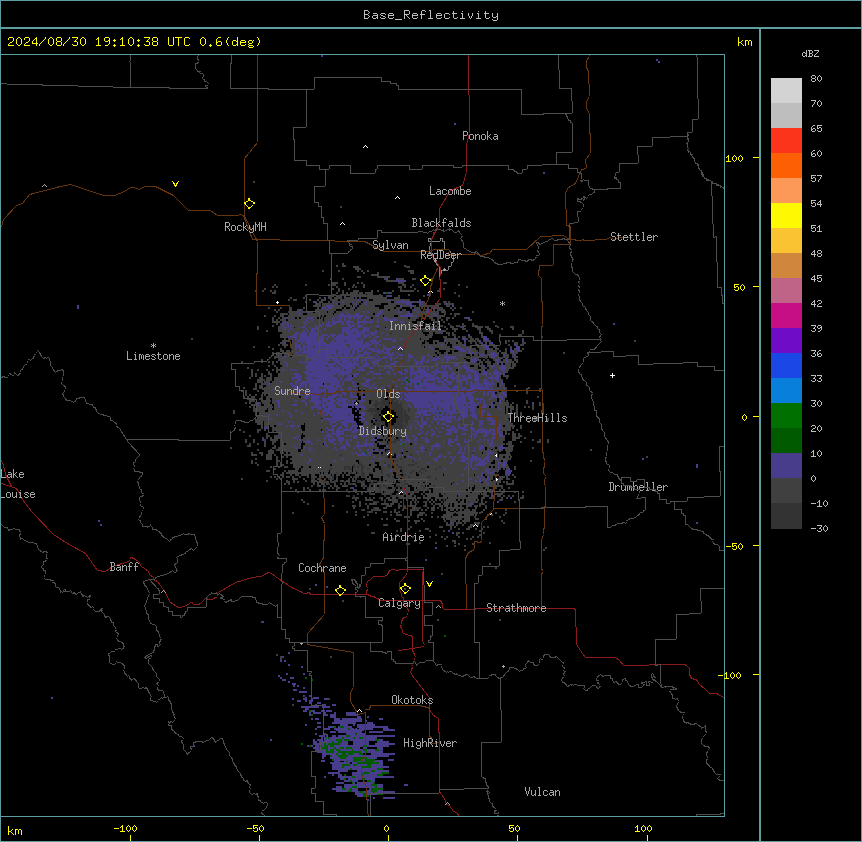Select the green 20-30 dBZ legend band
Image resolution: width=862 pixels, height=842 pixels.
[786, 416]
